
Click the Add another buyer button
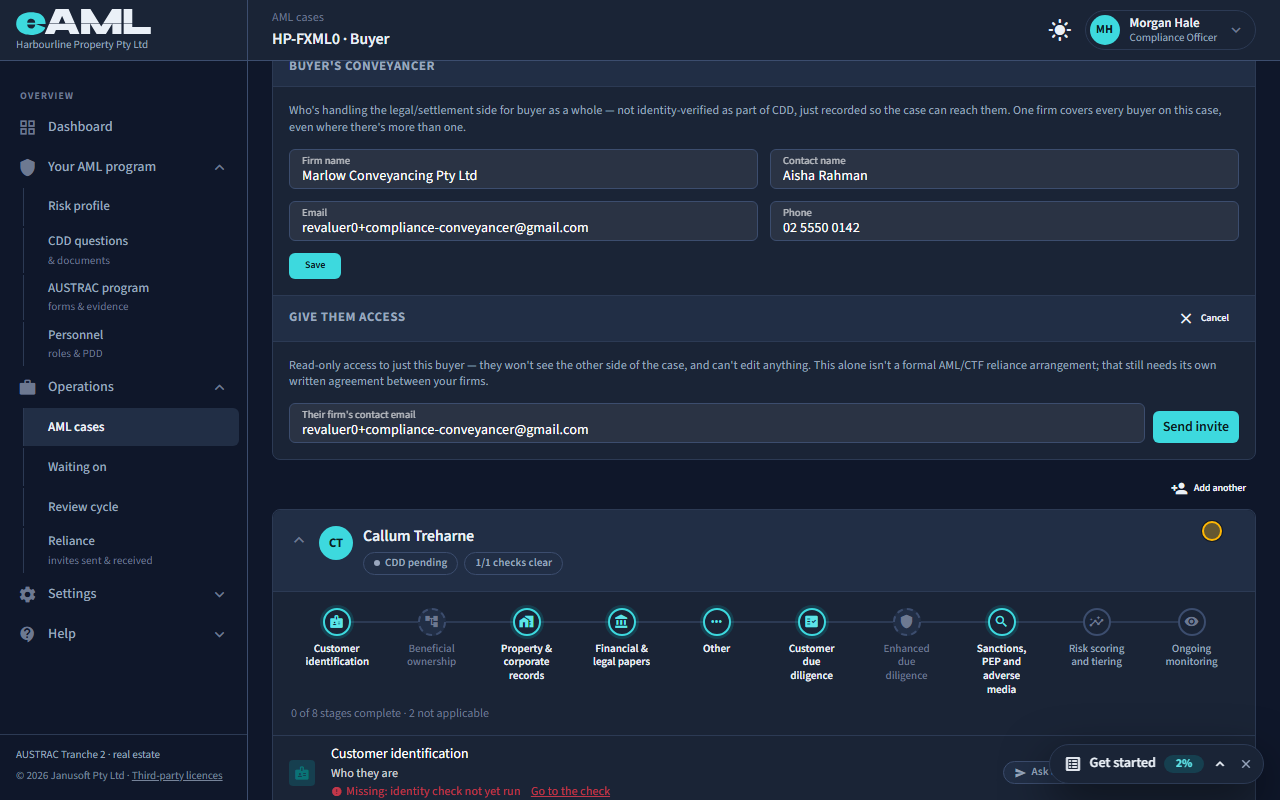[1209, 488]
